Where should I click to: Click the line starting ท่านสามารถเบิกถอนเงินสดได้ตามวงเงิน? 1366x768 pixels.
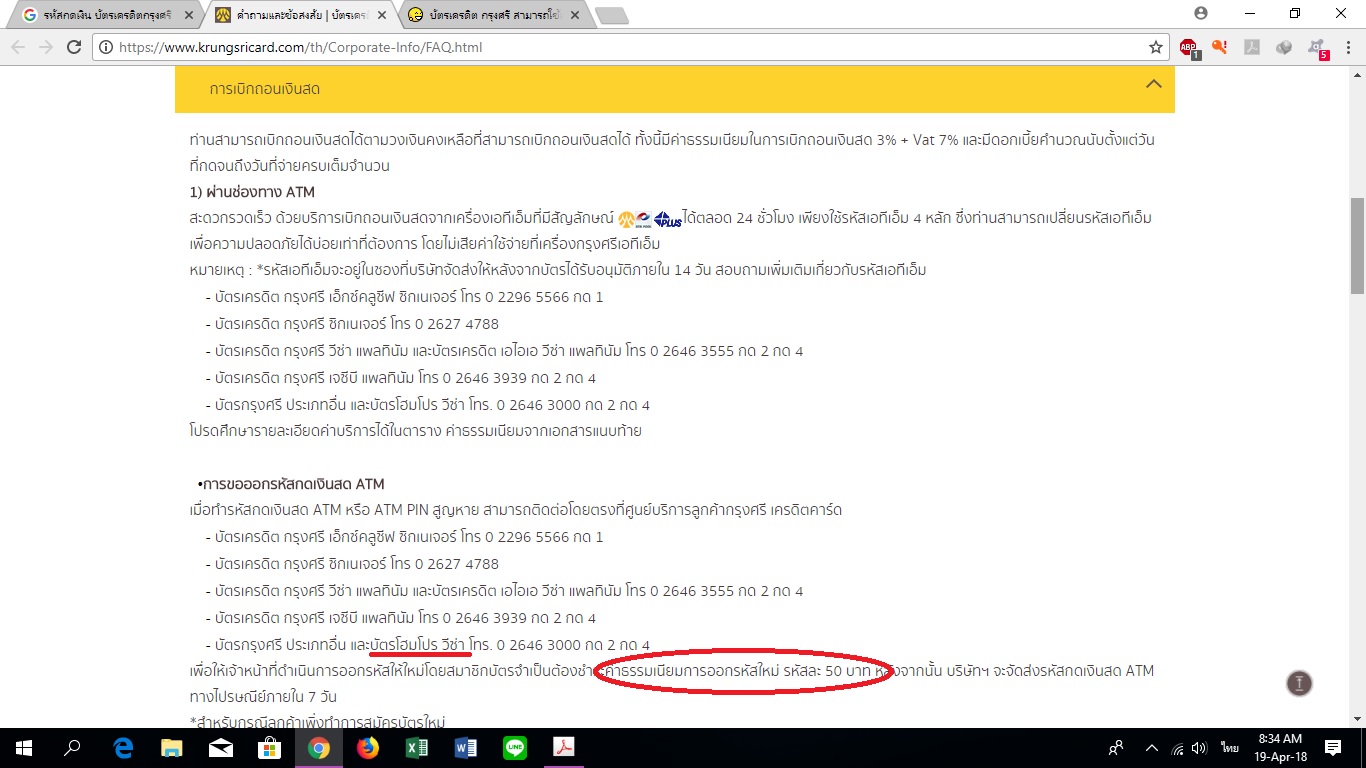[x=672, y=140]
